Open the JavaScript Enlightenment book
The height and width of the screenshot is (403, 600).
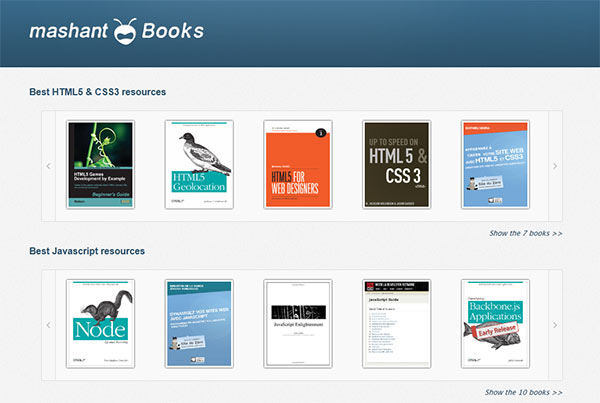(x=298, y=324)
